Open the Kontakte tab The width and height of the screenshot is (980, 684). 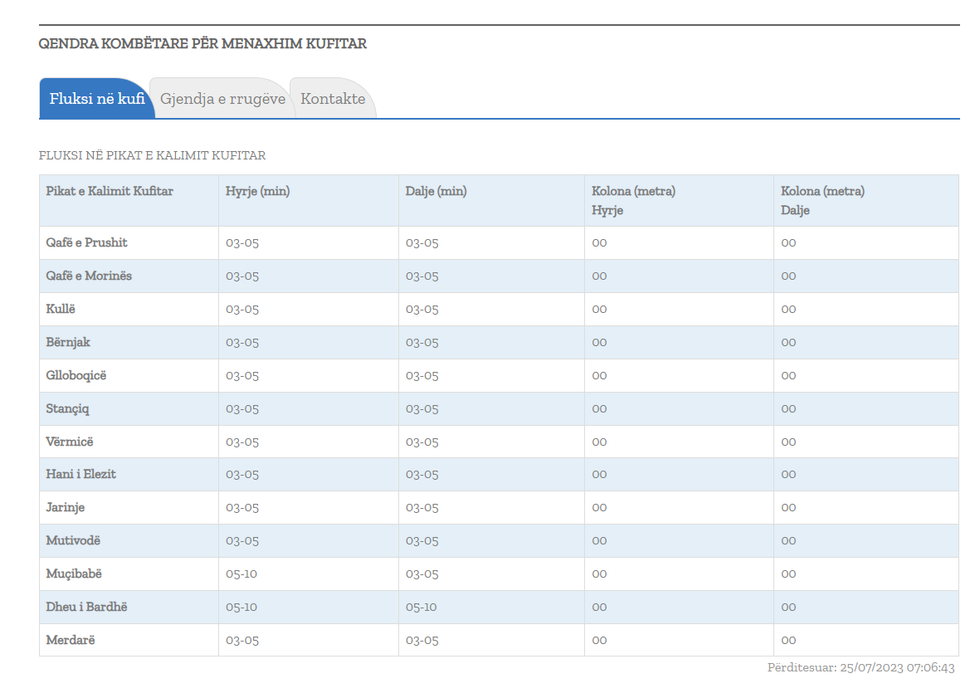(332, 99)
